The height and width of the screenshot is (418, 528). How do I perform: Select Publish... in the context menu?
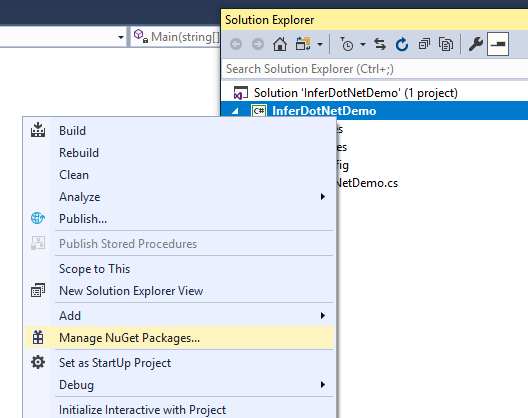pyautogui.click(x=179, y=219)
